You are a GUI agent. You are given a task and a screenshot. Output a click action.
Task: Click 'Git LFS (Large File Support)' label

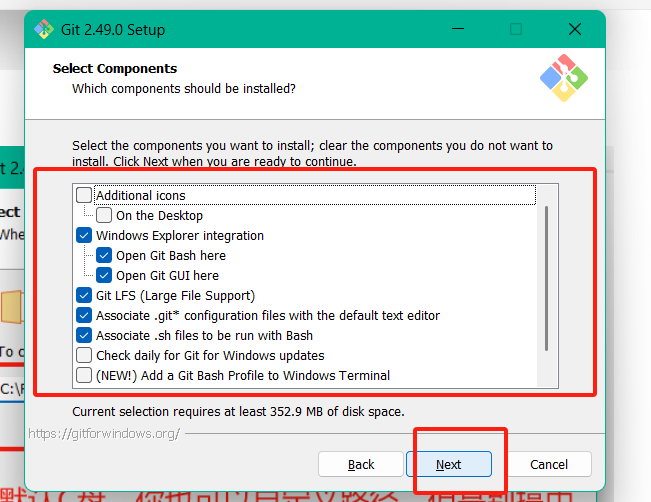pos(175,295)
